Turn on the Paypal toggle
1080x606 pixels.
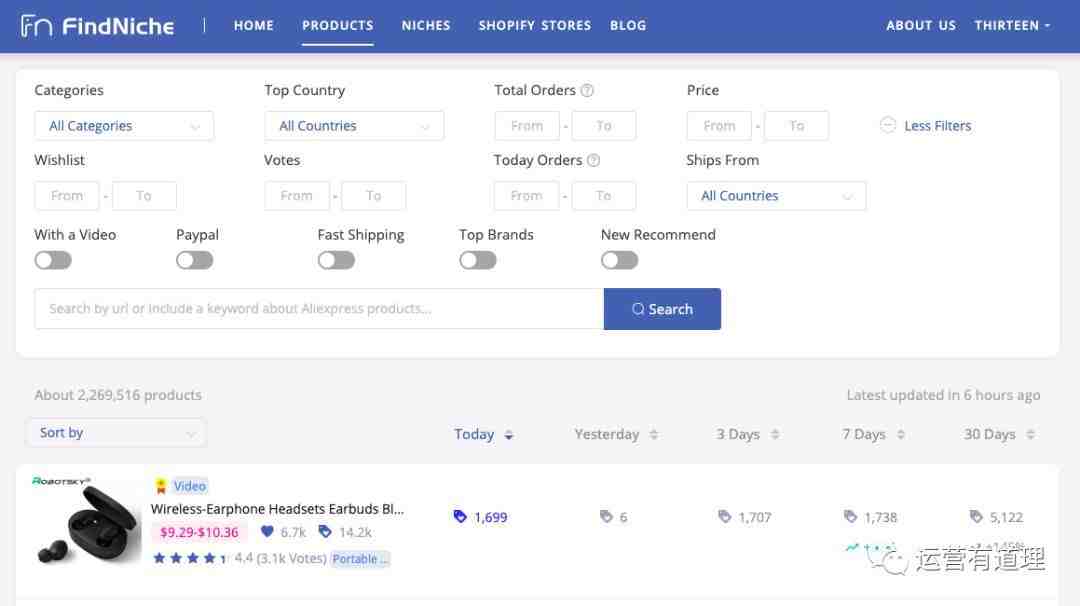pos(194,260)
